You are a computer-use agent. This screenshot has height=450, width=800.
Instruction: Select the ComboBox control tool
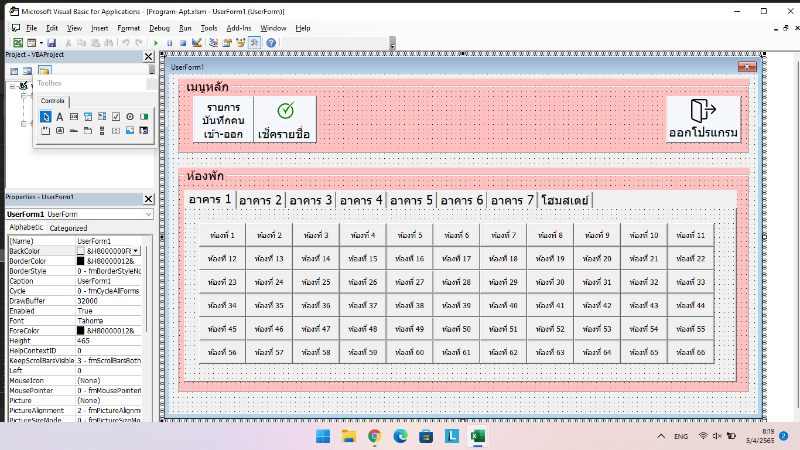coord(88,117)
